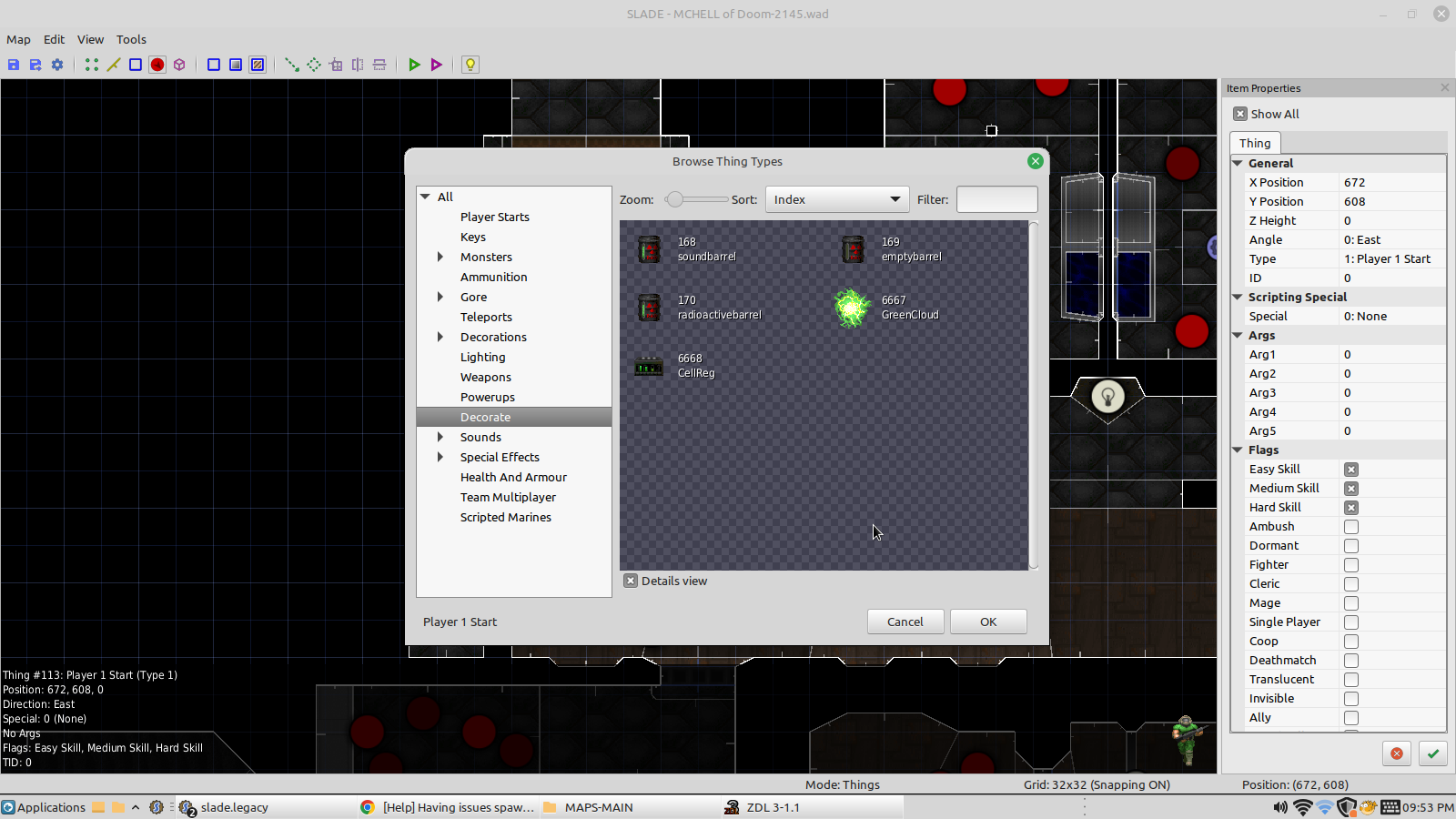Close the Item Properties panel via its X
Image resolution: width=1456 pixels, height=819 pixels.
(x=1444, y=87)
